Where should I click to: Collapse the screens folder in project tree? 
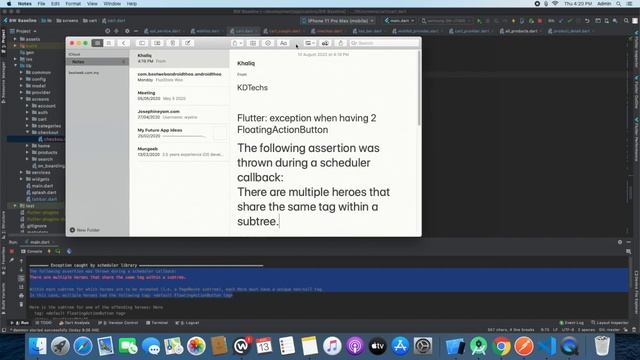tap(21, 99)
